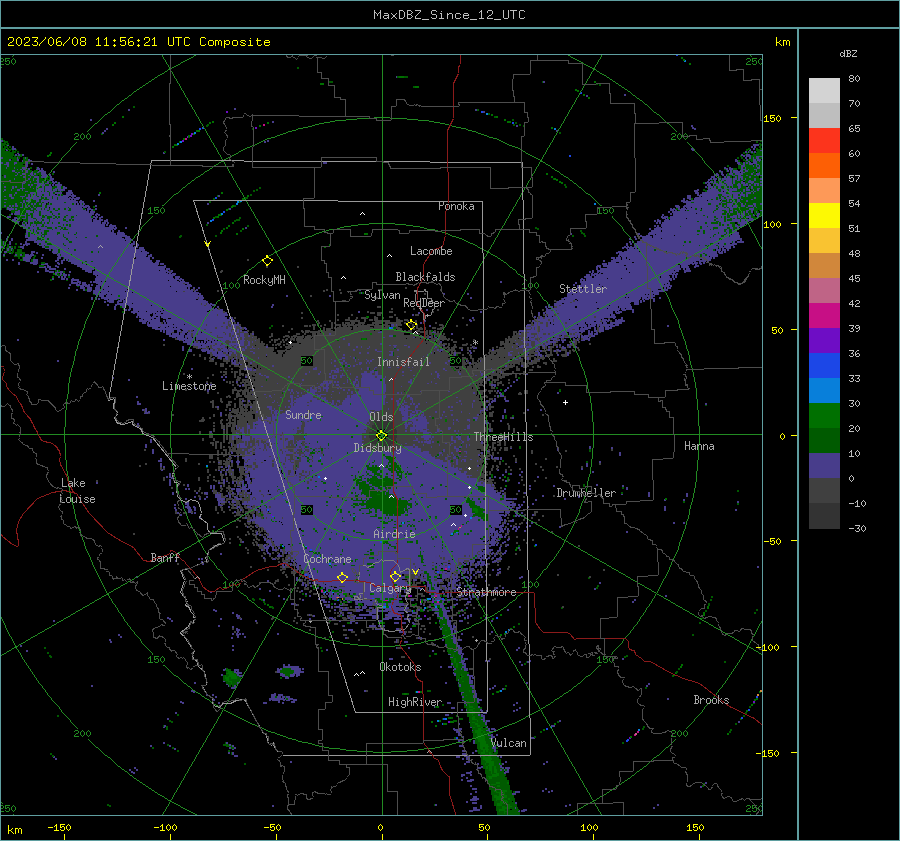This screenshot has height=841, width=900.
Task: Click the dBZ heading above the color legend
Action: pos(848,53)
